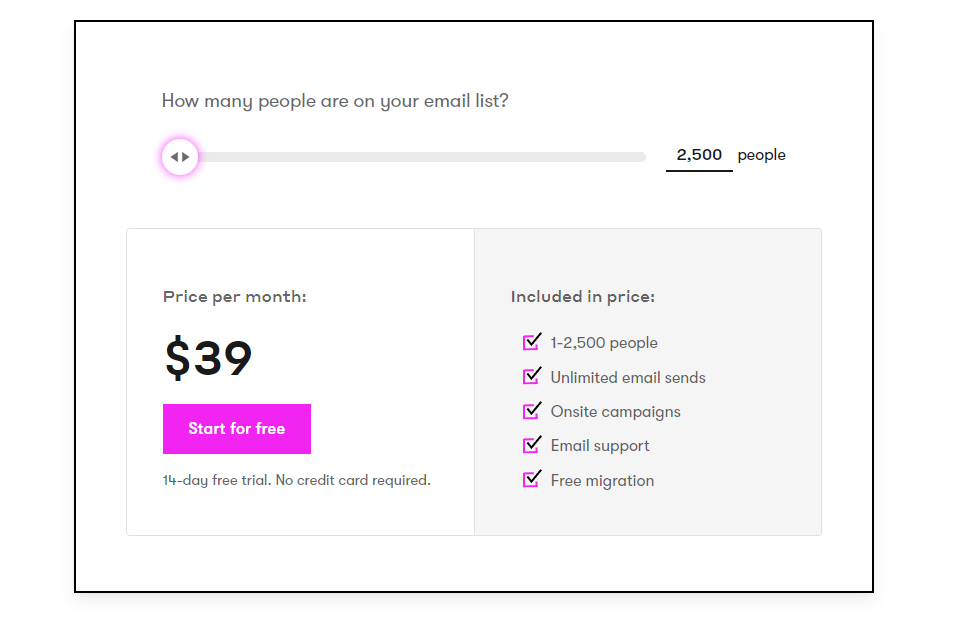Click the 'Free migration' feature text
972x630 pixels.
coord(602,481)
